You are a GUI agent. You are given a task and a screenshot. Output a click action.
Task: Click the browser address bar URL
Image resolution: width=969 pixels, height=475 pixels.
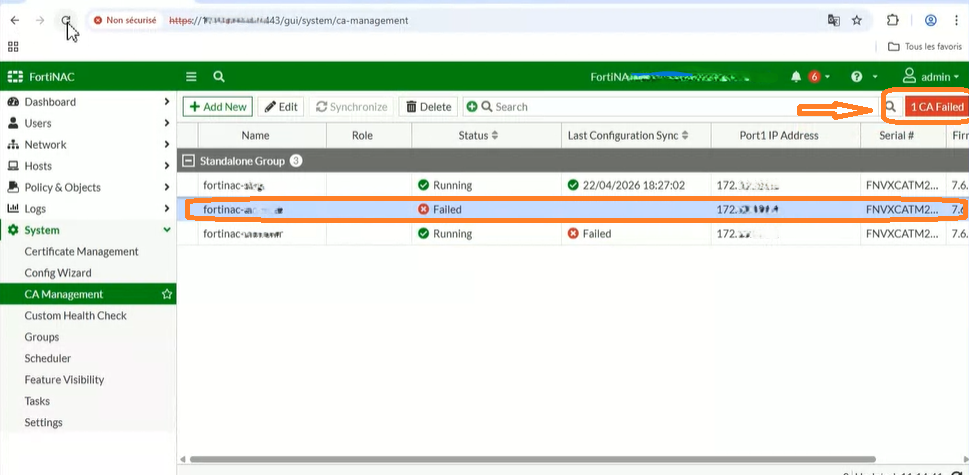[289, 20]
